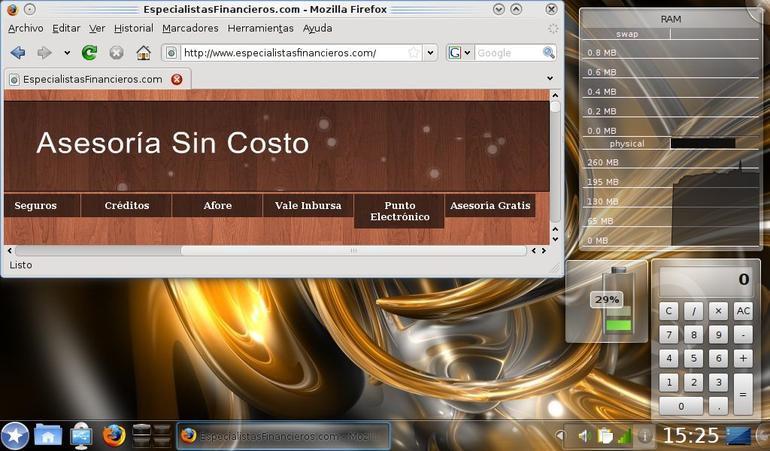Open the Historial menu
Image resolution: width=770 pixels, height=451 pixels.
134,28
